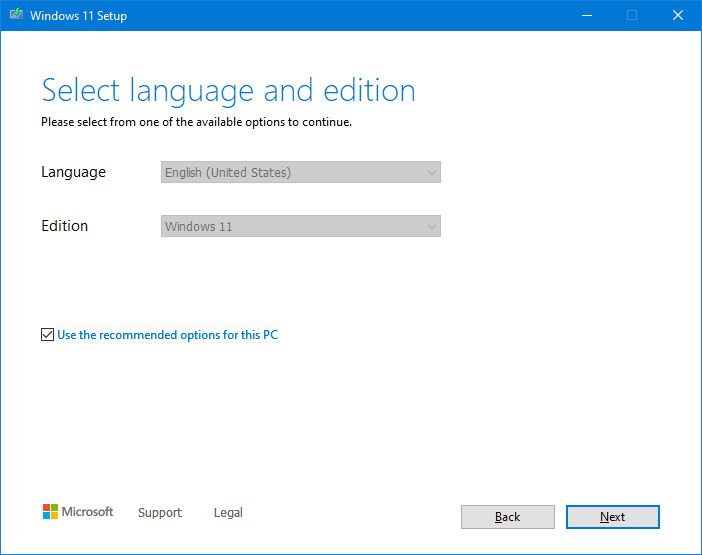This screenshot has height=555, width=702.
Task: Minimize the Windows 11 Setup window
Action: pos(585,16)
